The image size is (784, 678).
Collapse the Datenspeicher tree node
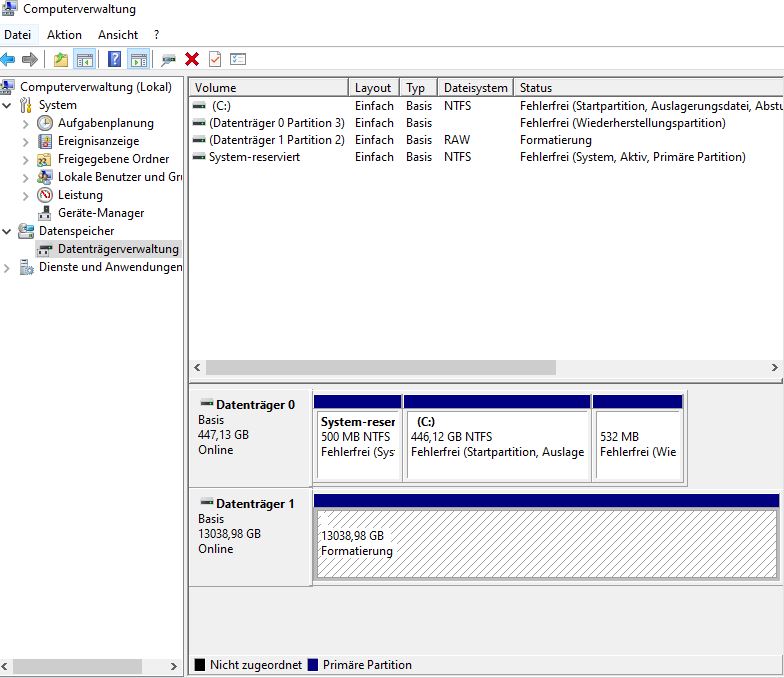coord(8,231)
